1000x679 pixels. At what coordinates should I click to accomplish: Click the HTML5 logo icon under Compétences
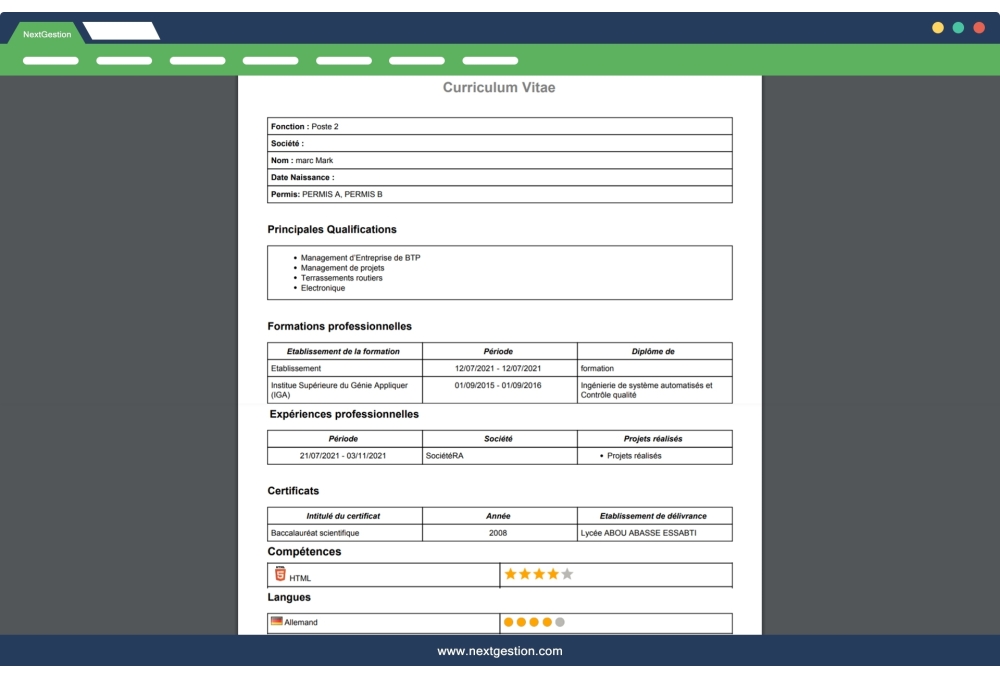(x=279, y=574)
